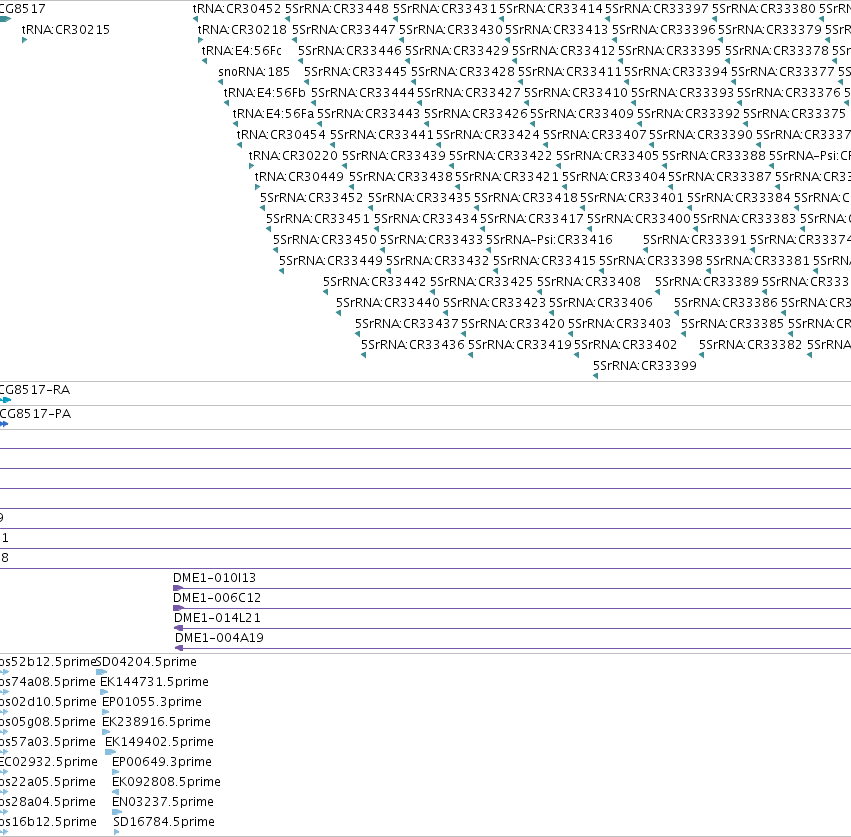851x837 pixels.
Task: Click the arrow glyph beneath snoRNA:185
Action: 220,82
